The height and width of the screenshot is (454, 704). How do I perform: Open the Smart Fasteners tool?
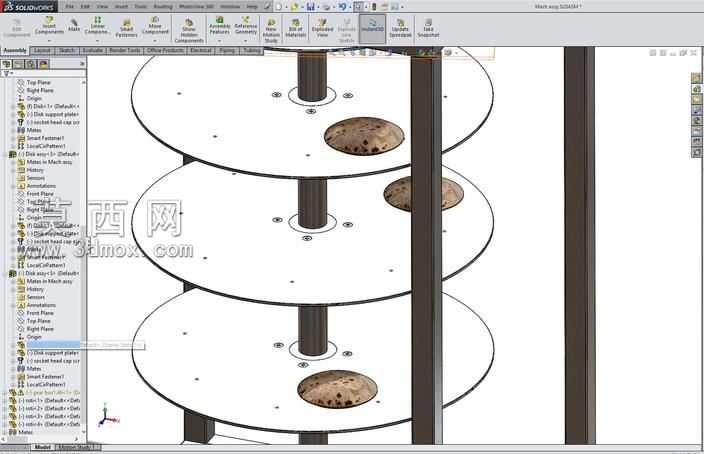126,29
